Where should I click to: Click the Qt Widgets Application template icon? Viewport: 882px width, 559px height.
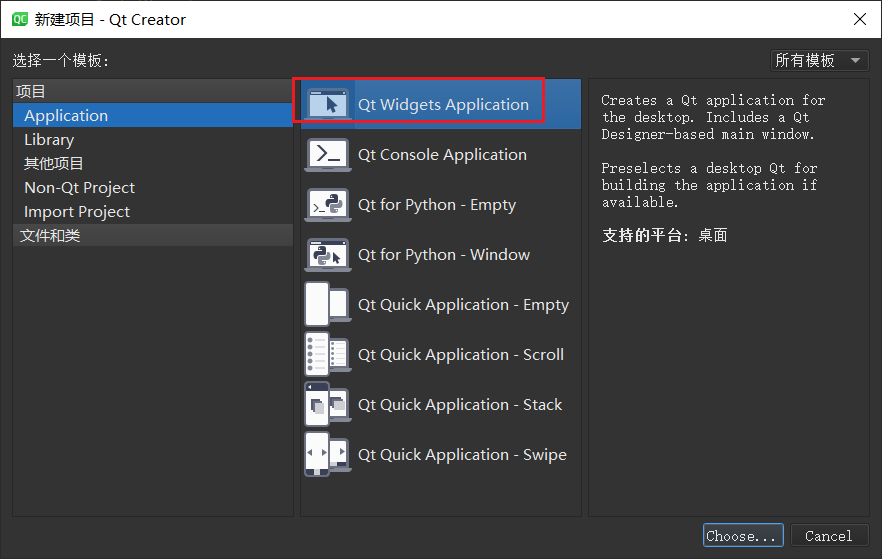coord(328,105)
